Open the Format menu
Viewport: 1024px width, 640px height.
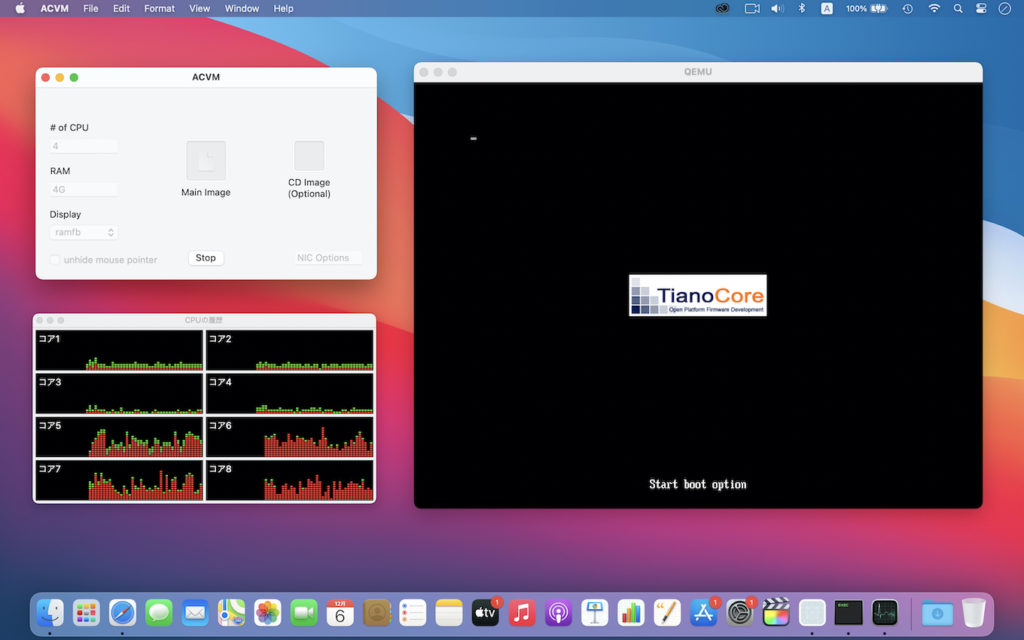point(159,8)
